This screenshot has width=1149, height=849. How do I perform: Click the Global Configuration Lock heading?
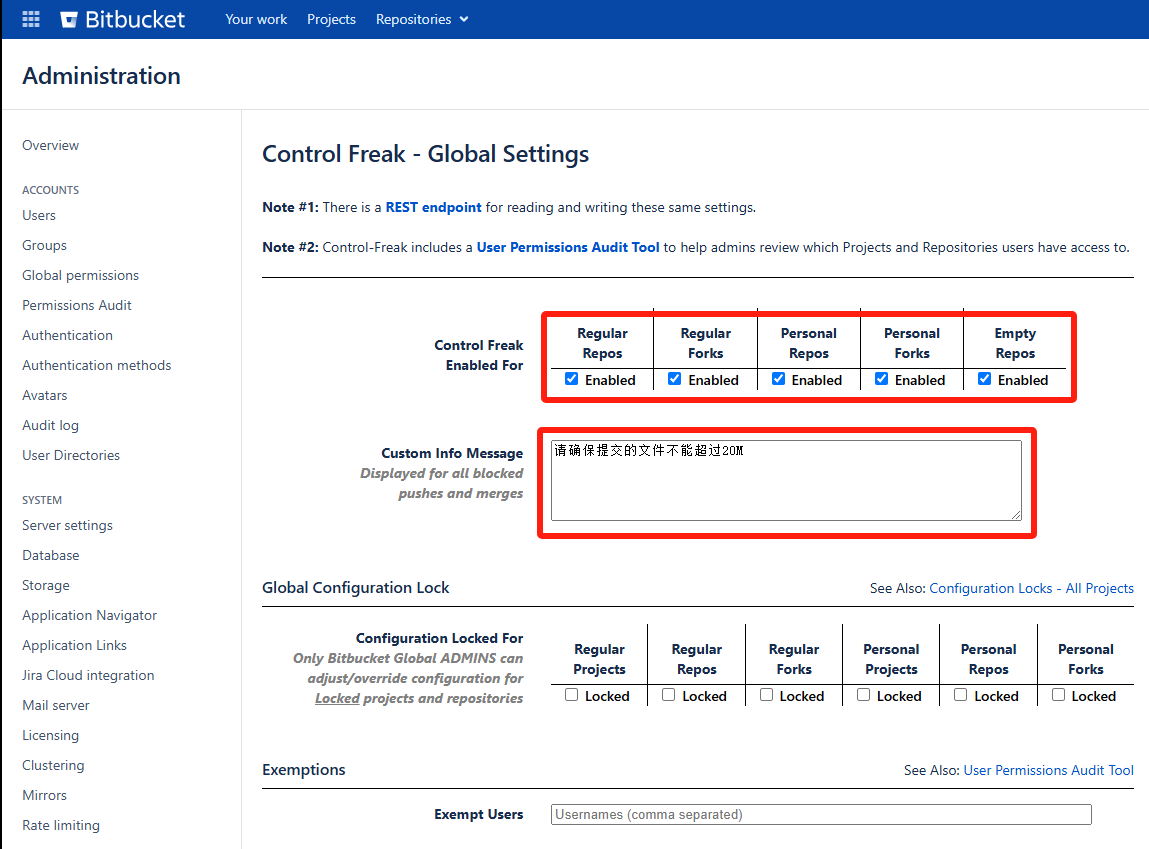355,587
